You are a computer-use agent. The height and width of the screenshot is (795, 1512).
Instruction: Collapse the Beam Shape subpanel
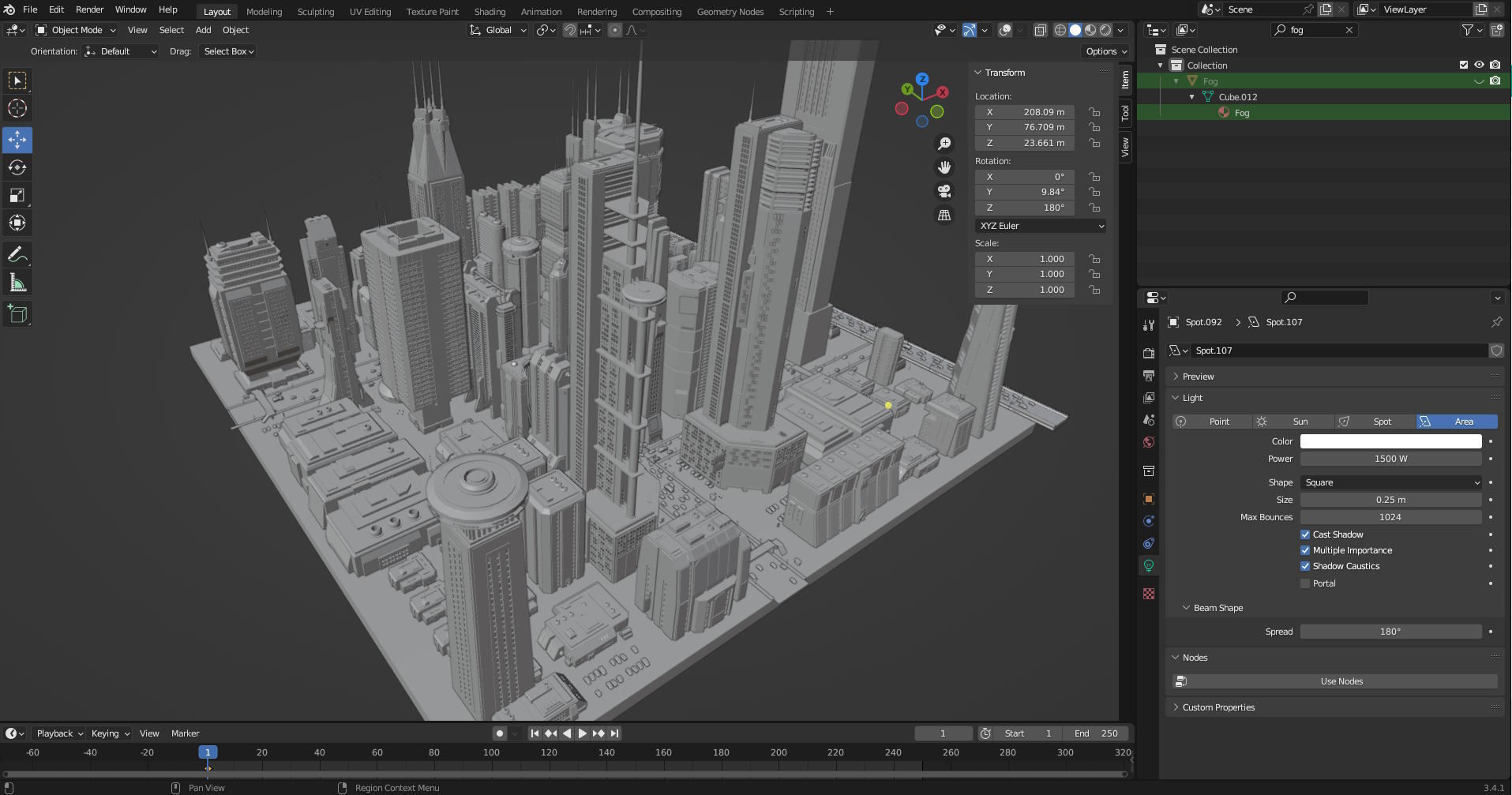tap(1217, 608)
